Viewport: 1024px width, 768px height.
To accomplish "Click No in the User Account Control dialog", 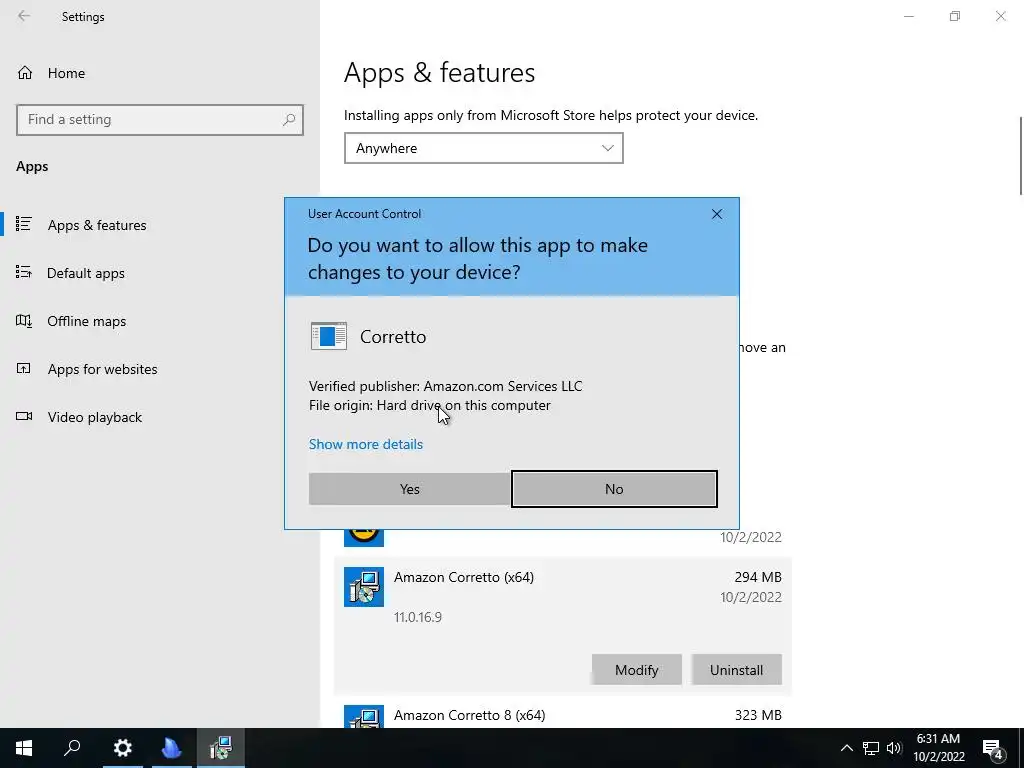I will coord(614,488).
